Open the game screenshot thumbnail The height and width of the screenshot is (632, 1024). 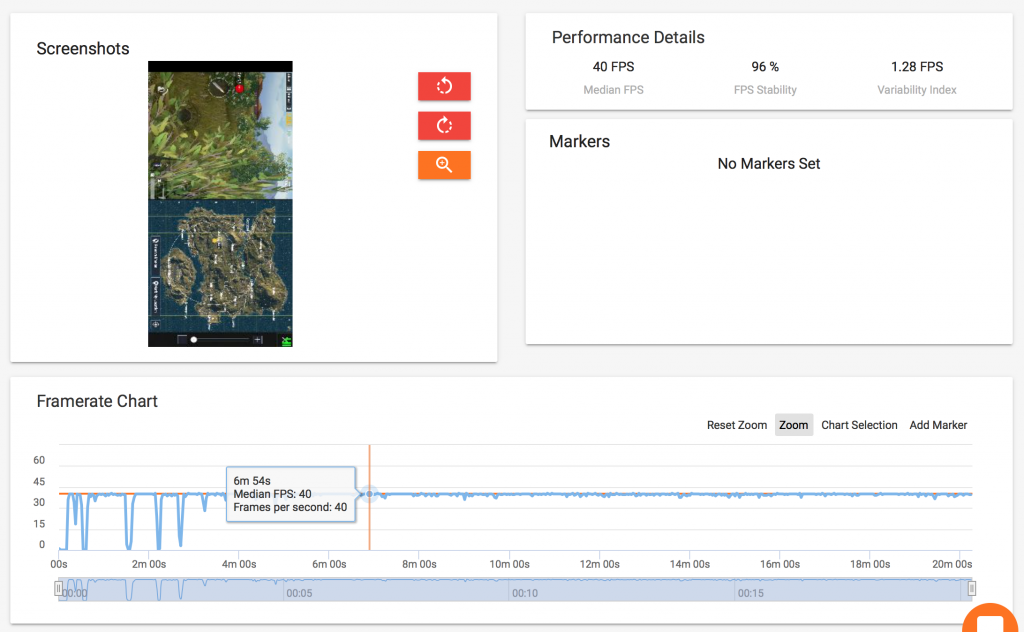pyautogui.click(x=220, y=204)
